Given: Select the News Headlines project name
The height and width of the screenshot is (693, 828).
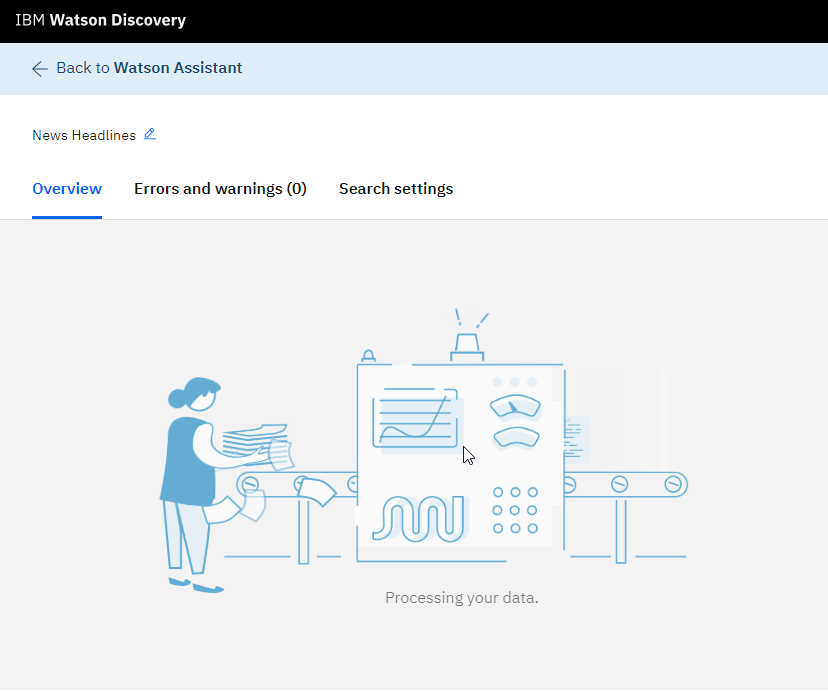Looking at the screenshot, I should 84,135.
